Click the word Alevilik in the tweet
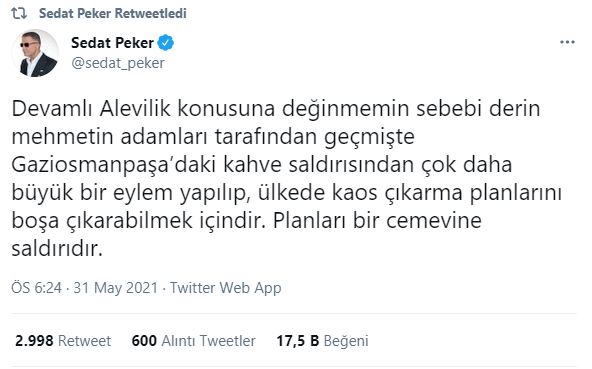Screen dimensions: 592x369 (135, 109)
